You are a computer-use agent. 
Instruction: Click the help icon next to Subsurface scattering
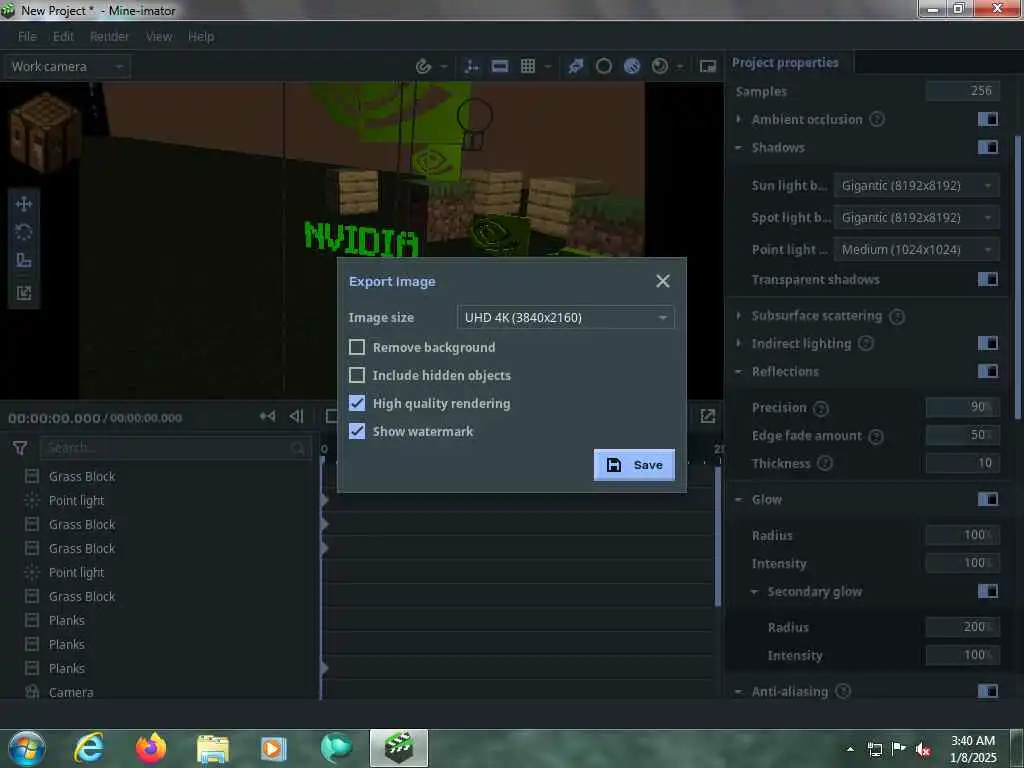[897, 317]
